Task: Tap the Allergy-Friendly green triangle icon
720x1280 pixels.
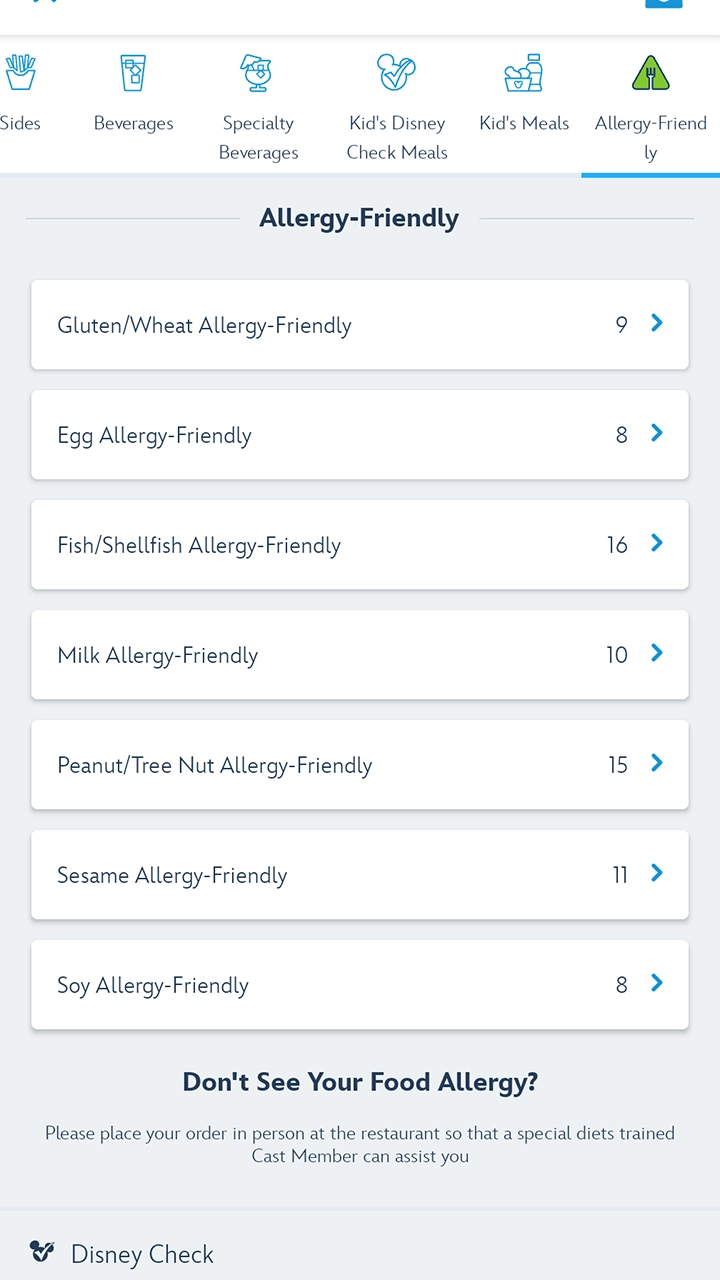Action: (650, 73)
